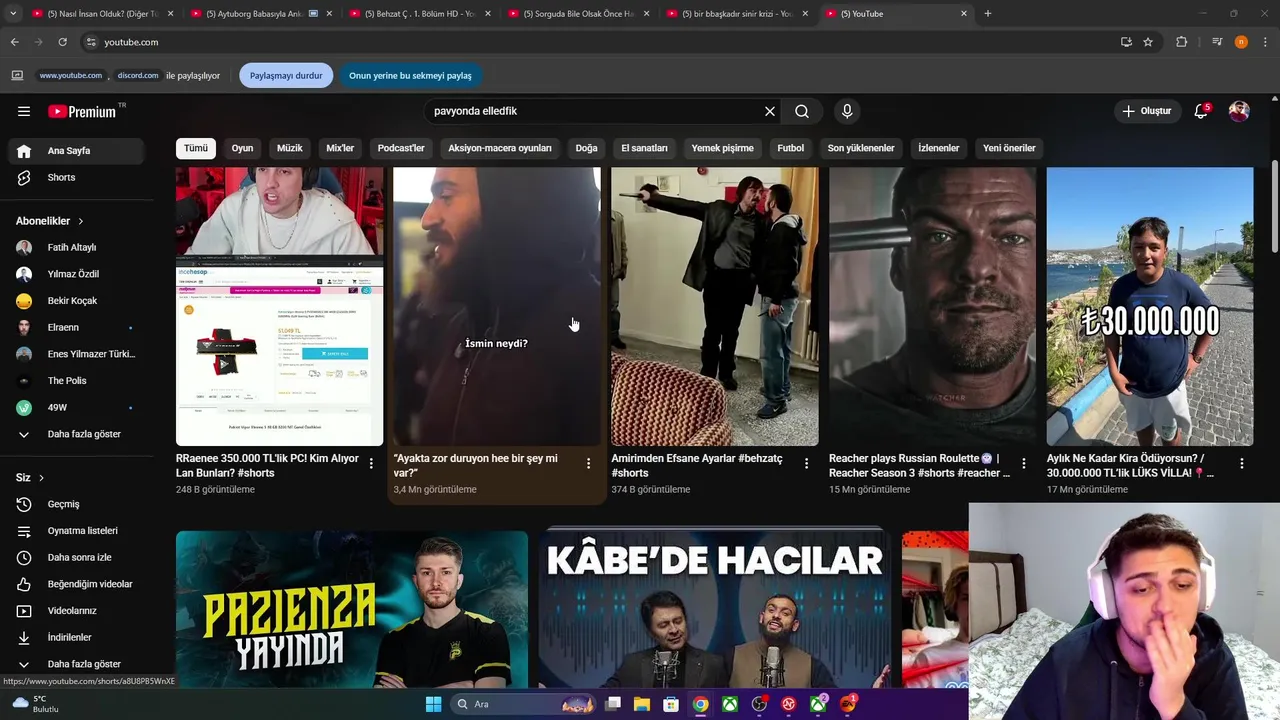This screenshot has width=1280, height=720.
Task: Open options menu for Amirimden Efsane Ayarlar short
Action: point(806,464)
